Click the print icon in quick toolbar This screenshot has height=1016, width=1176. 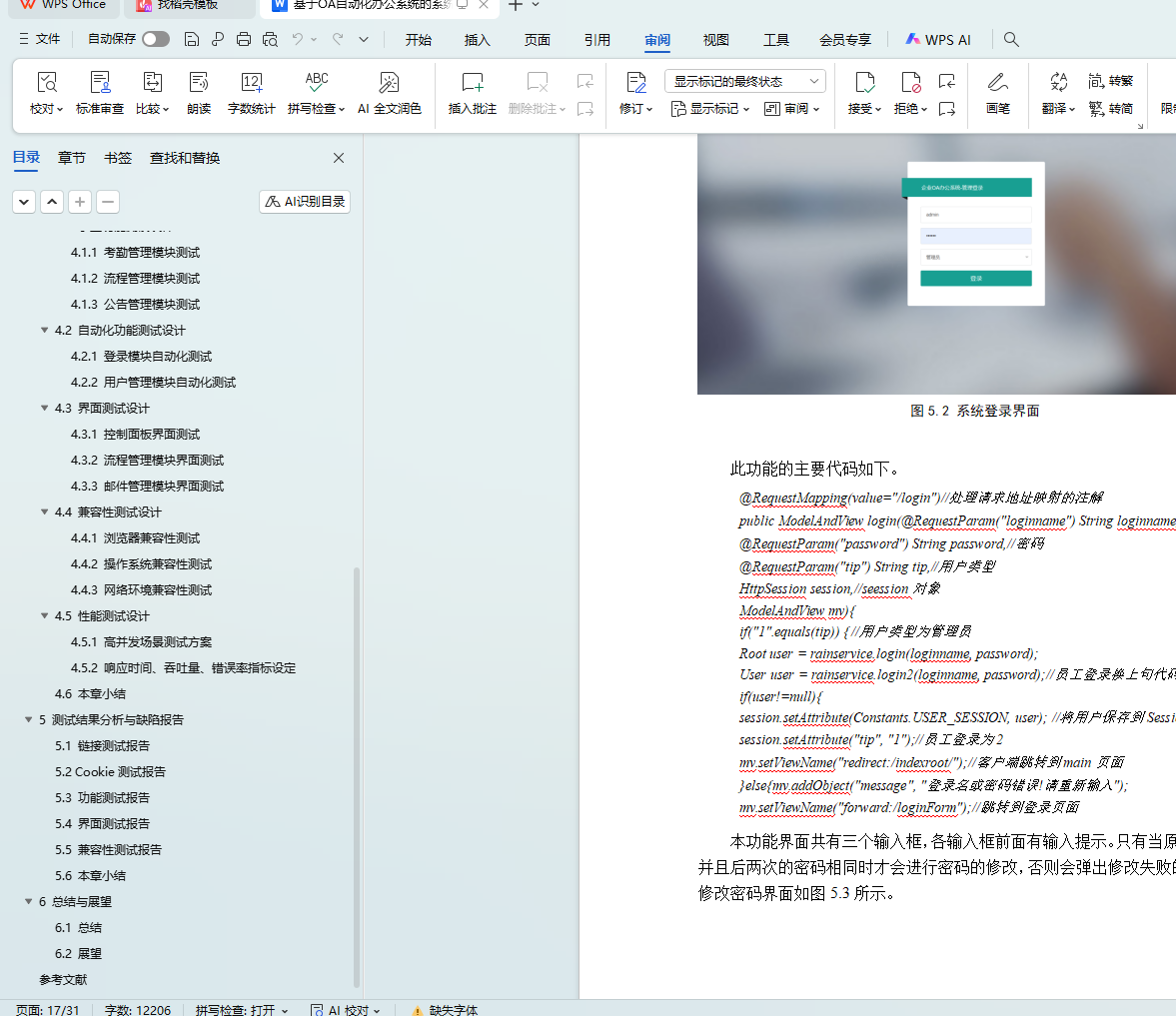point(244,39)
